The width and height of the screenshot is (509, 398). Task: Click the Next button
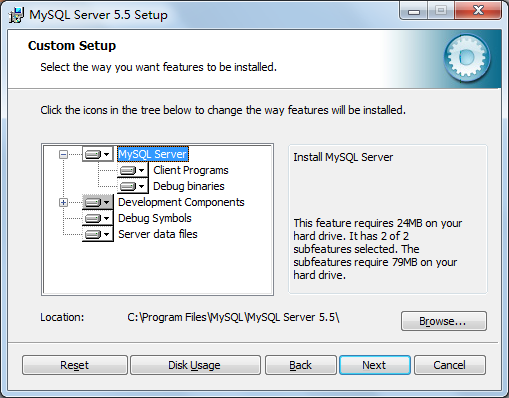(x=375, y=365)
